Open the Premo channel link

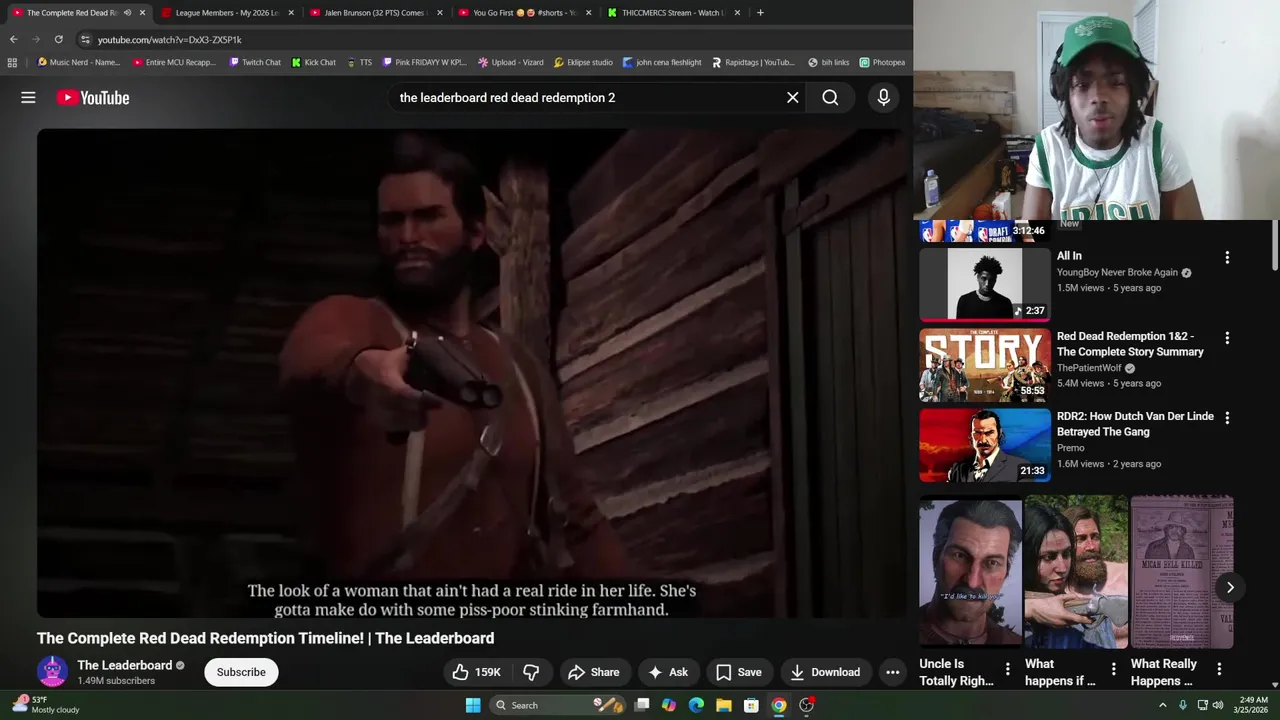pyautogui.click(x=1071, y=448)
